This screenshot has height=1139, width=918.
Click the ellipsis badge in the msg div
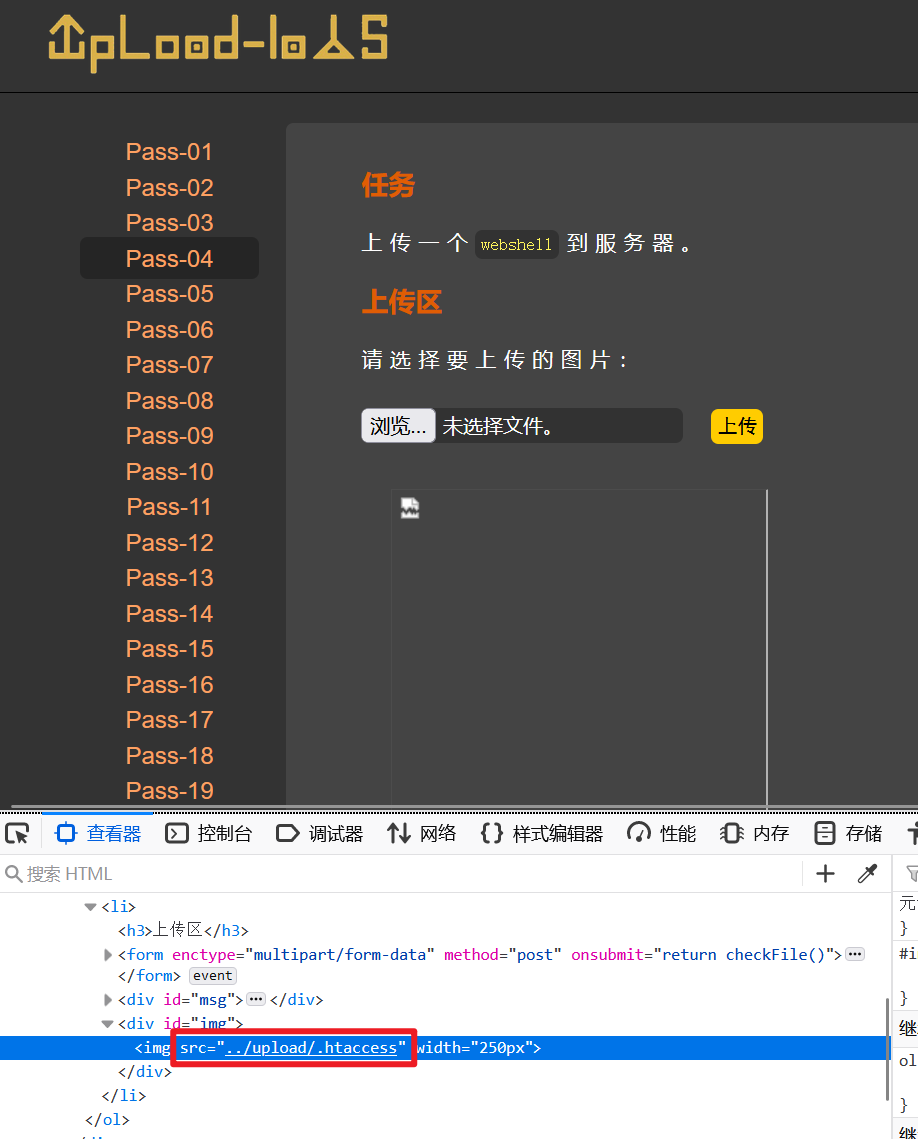click(256, 999)
